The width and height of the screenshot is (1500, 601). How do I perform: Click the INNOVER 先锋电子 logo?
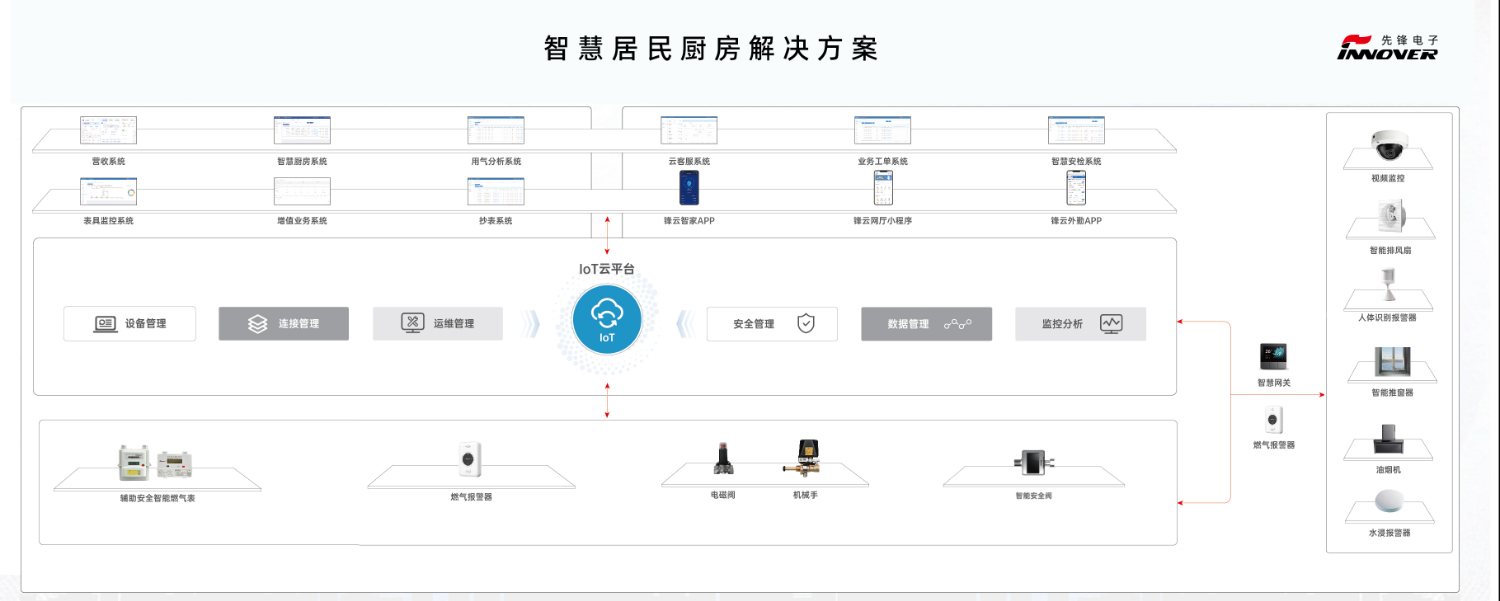click(1387, 47)
